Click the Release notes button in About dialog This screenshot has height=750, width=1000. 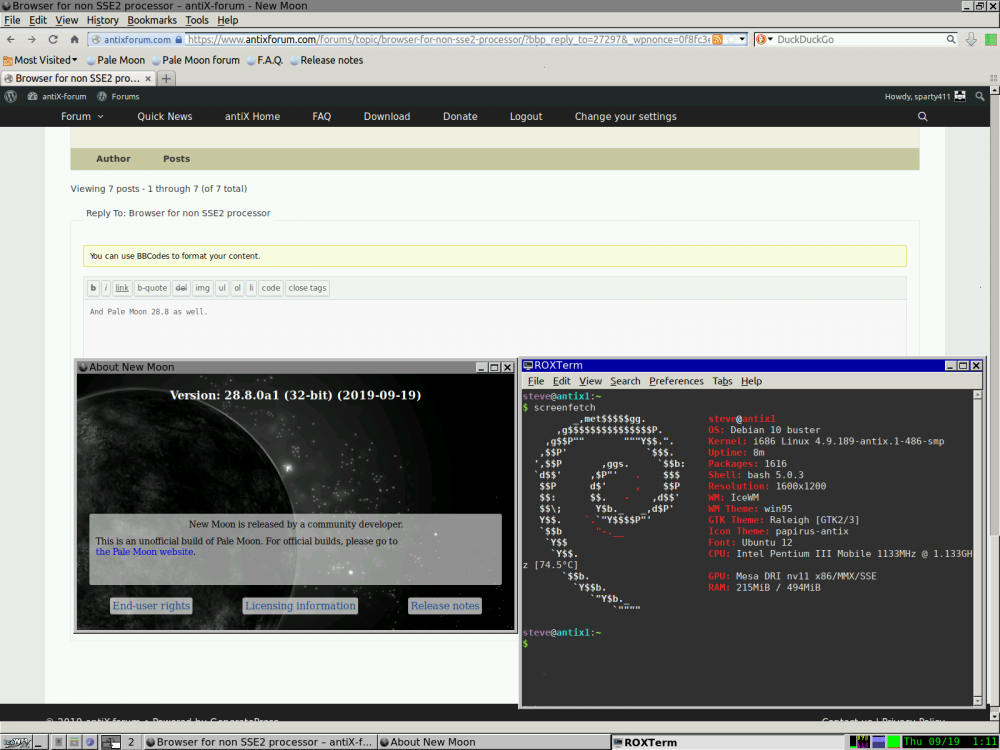(445, 606)
